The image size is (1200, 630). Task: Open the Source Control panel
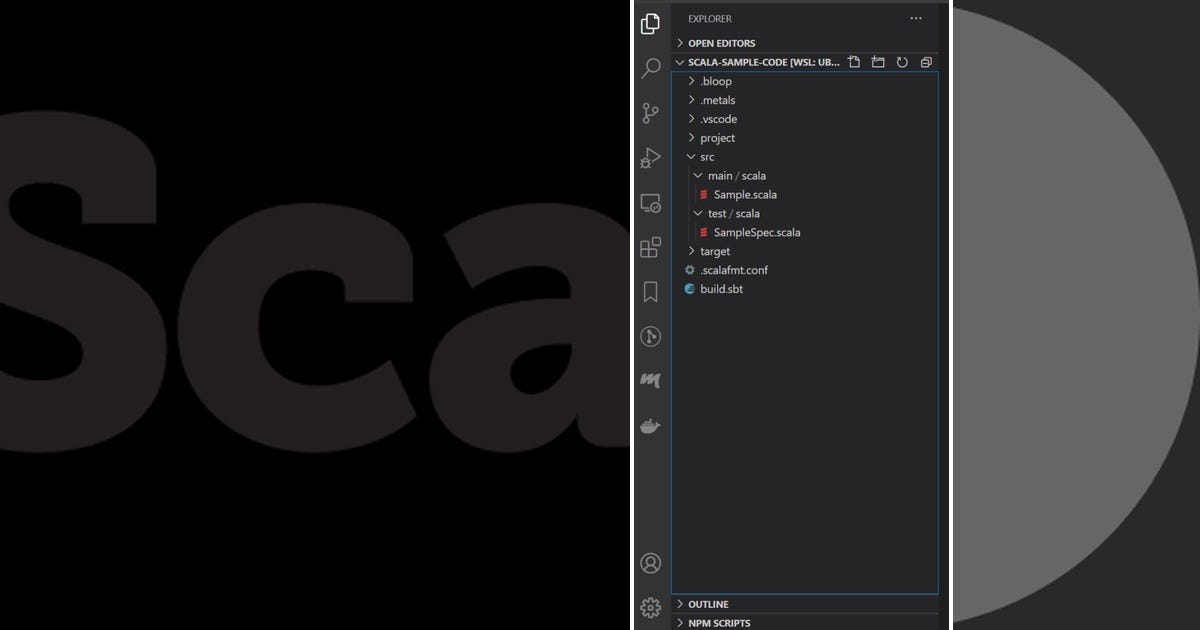650,112
